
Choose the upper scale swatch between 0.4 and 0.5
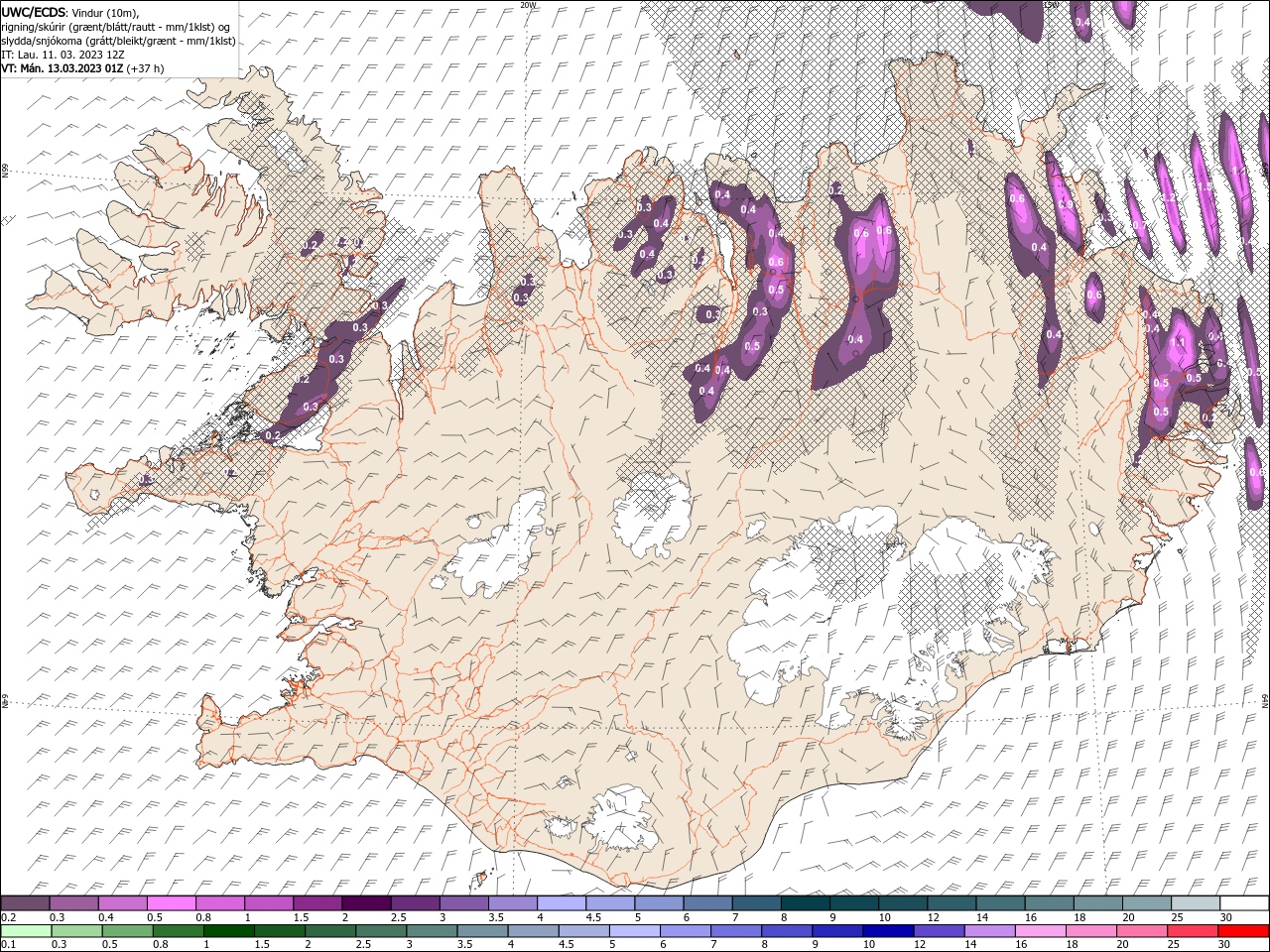click(123, 903)
